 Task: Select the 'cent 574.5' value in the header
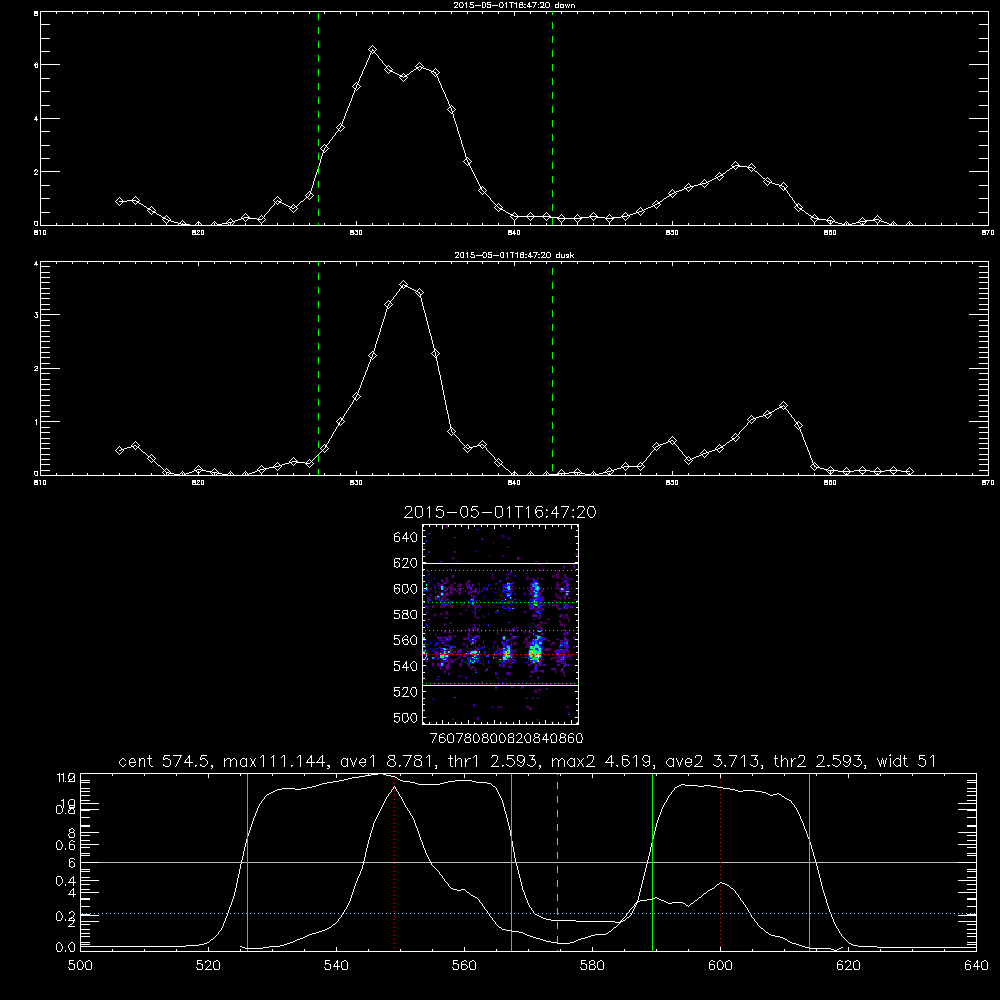pyautogui.click(x=166, y=761)
